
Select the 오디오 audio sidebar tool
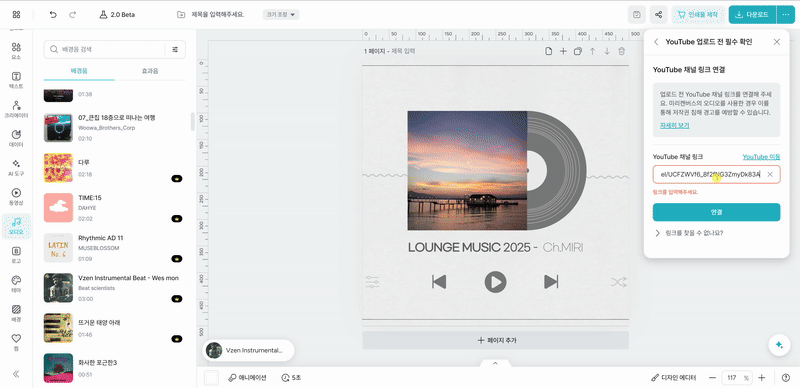click(16, 226)
